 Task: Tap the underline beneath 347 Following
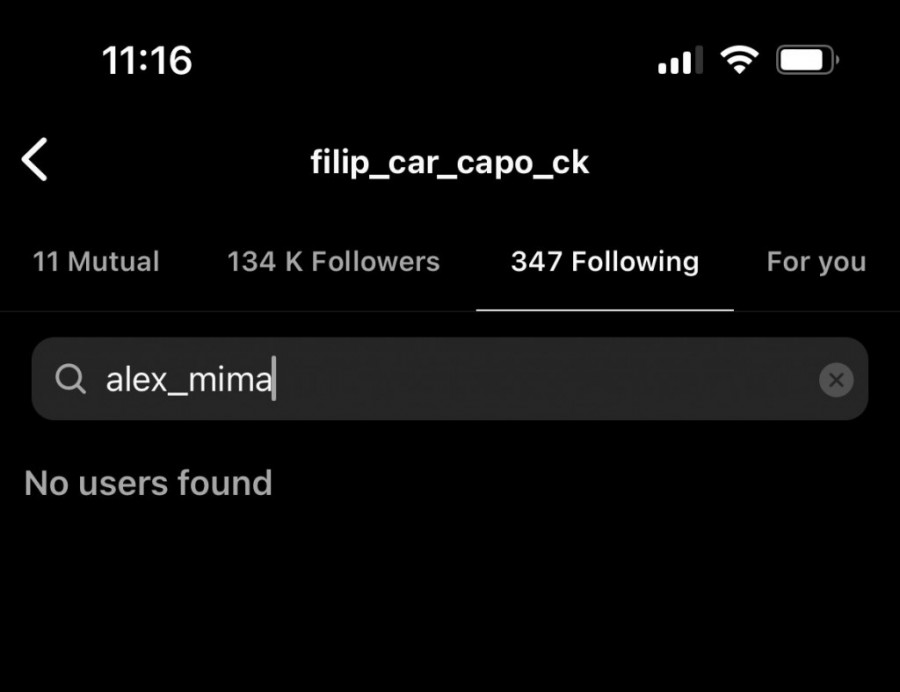point(605,310)
